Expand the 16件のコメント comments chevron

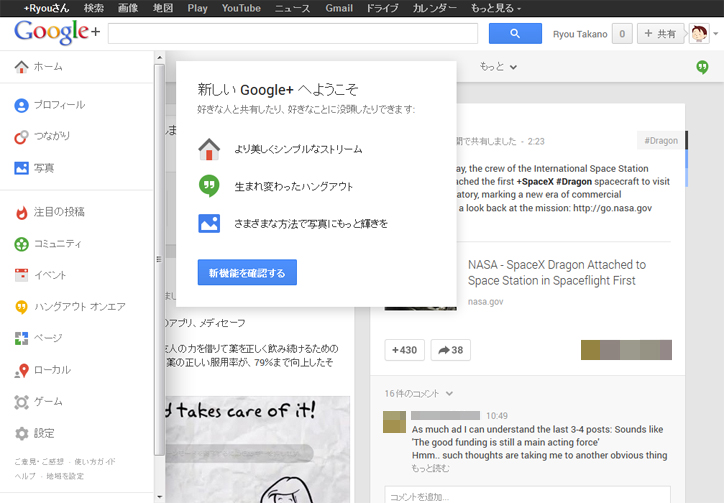pyautogui.click(x=449, y=394)
